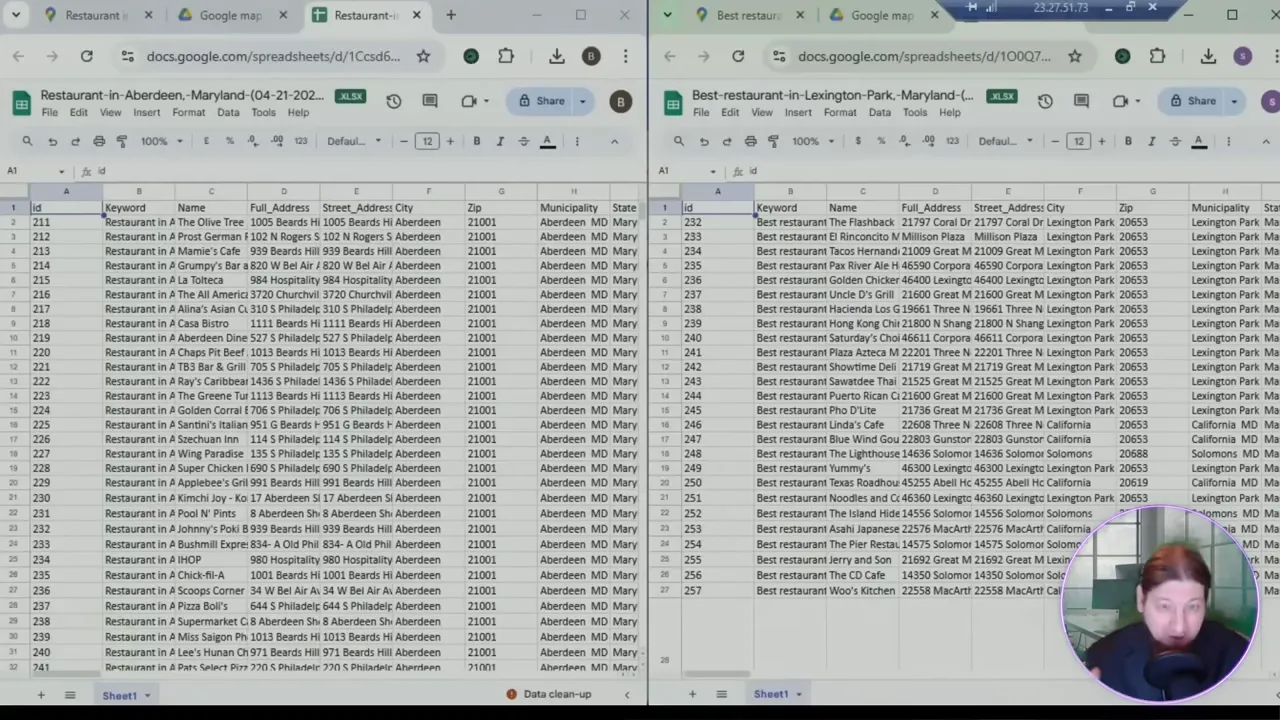Open comments icon in Aberdeen spreadsheet
This screenshot has width=1280, height=720.
[x=430, y=101]
